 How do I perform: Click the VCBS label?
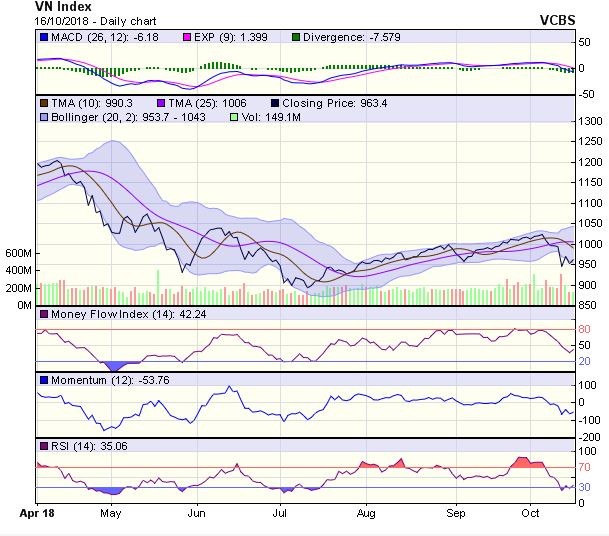(x=557, y=20)
